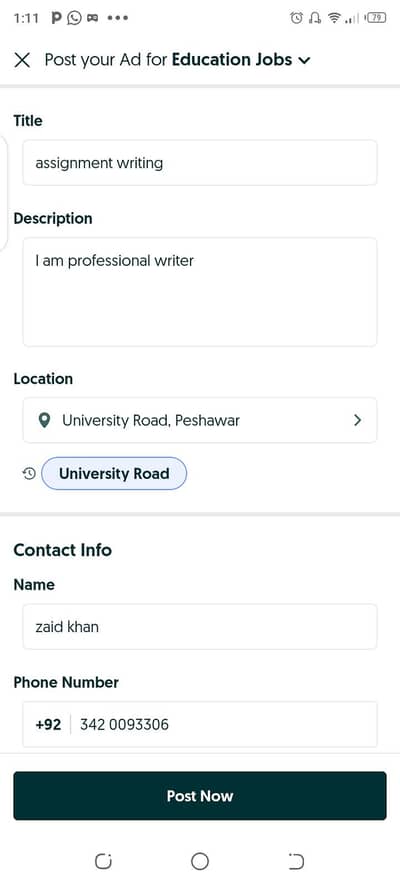Tap the location pin icon

tap(44, 421)
